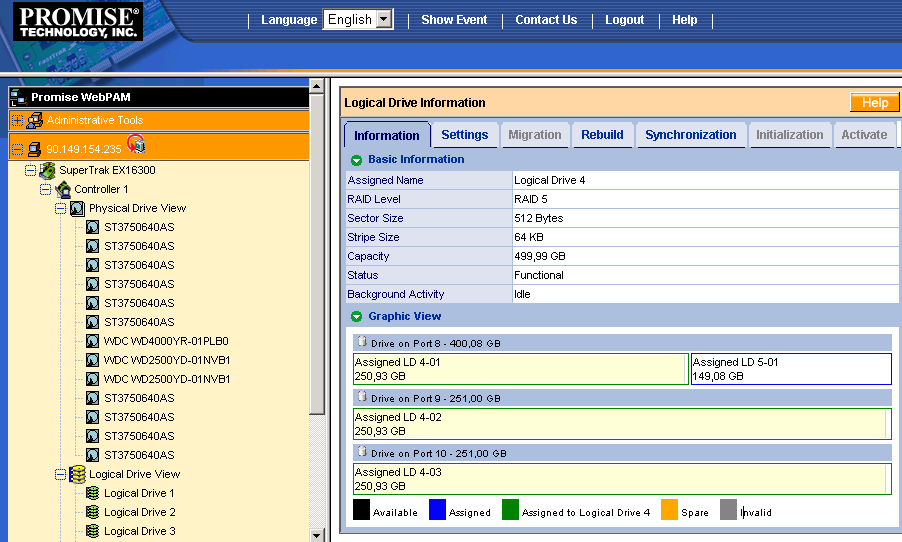The height and width of the screenshot is (542, 902).
Task: Click the orange Help button
Action: pyautogui.click(x=874, y=103)
